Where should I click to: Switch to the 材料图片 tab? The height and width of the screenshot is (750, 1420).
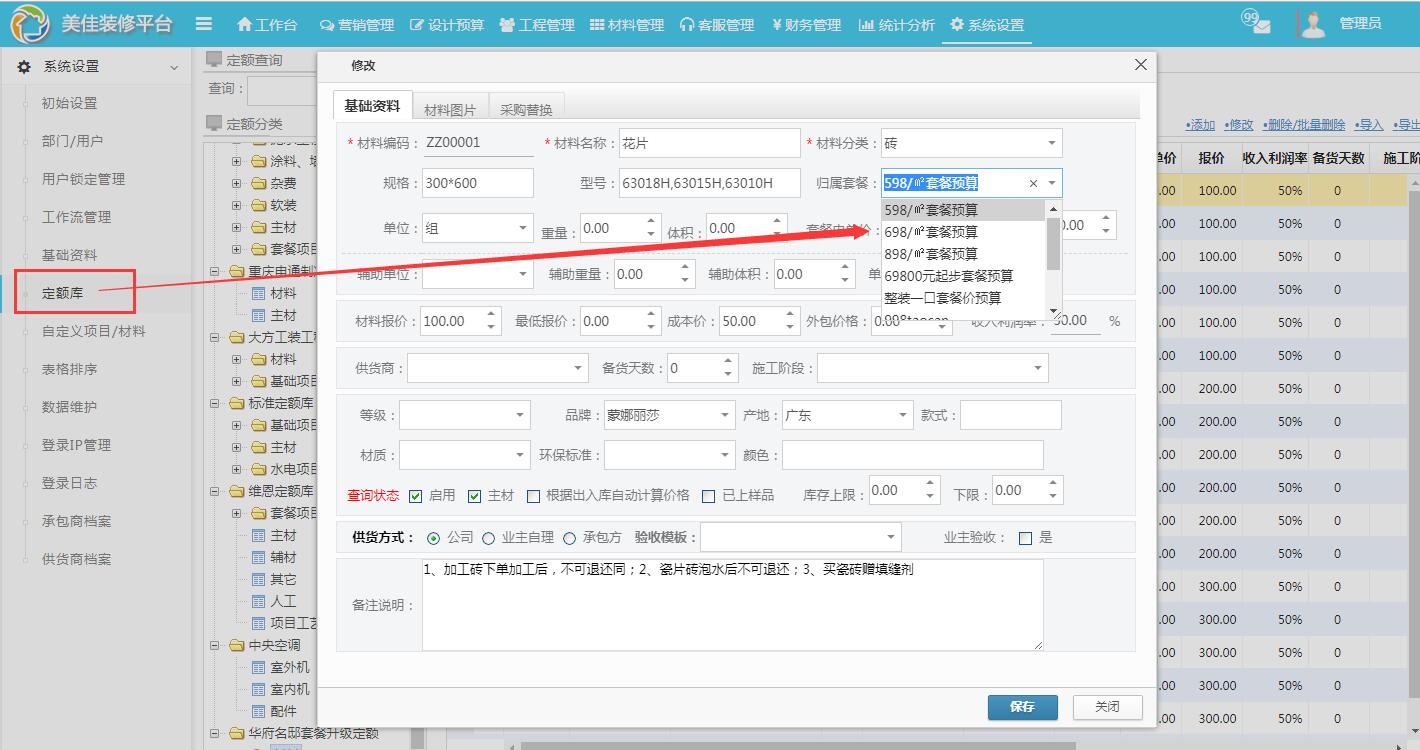point(449,109)
